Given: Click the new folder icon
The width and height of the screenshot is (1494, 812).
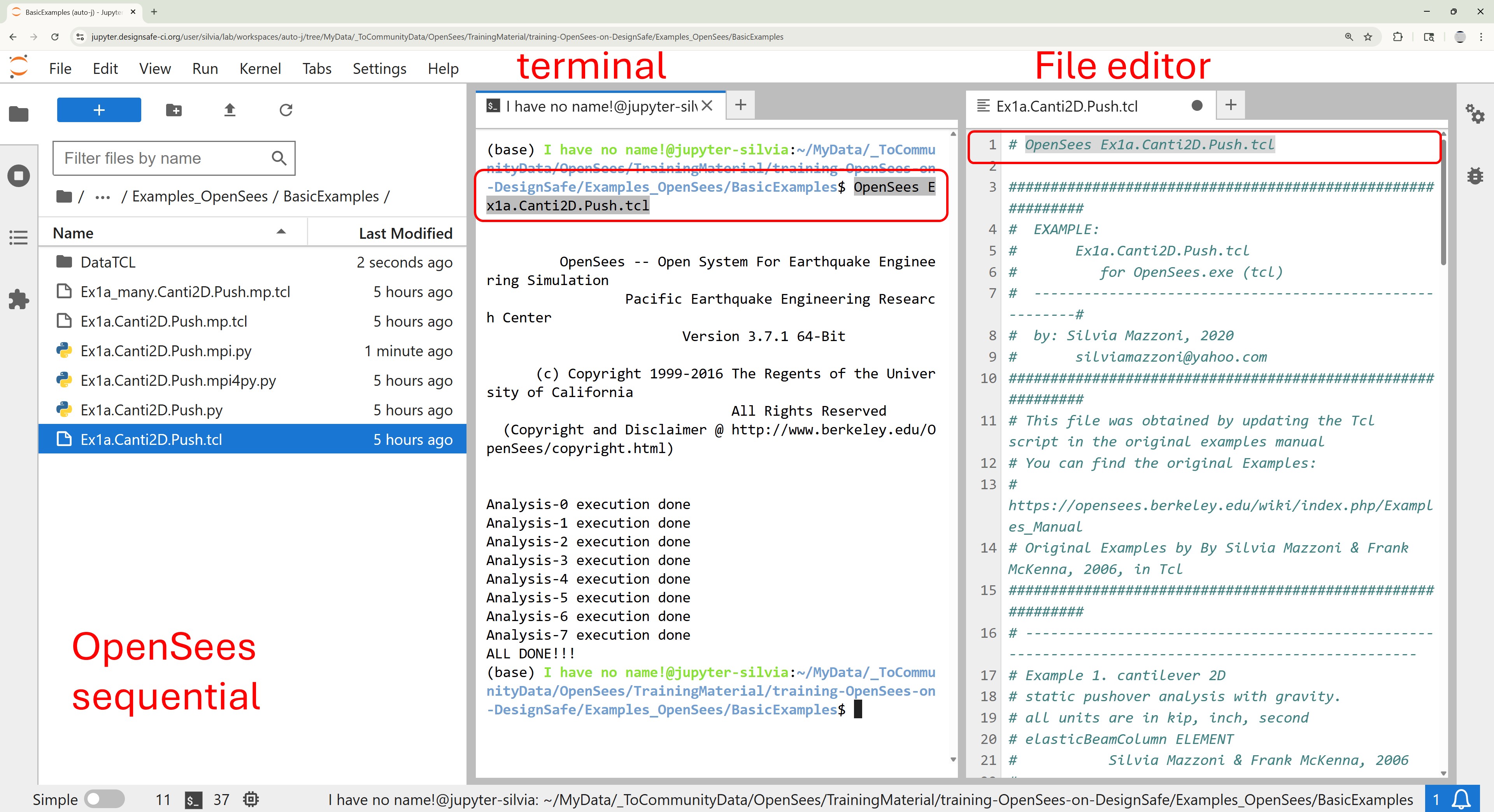Looking at the screenshot, I should pyautogui.click(x=174, y=110).
